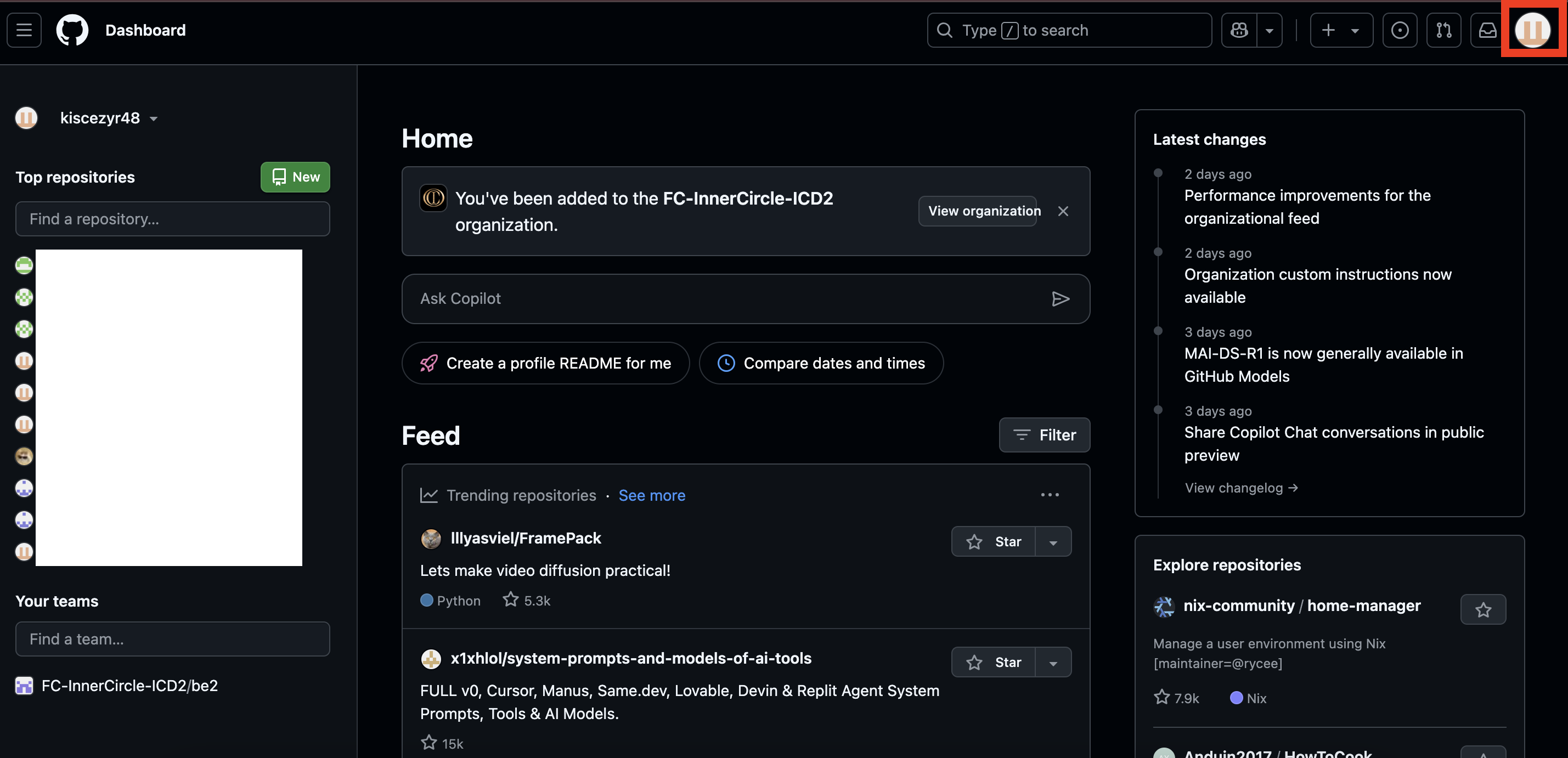Focus the Find a repository field
The height and width of the screenshot is (758, 1568).
[x=172, y=219]
